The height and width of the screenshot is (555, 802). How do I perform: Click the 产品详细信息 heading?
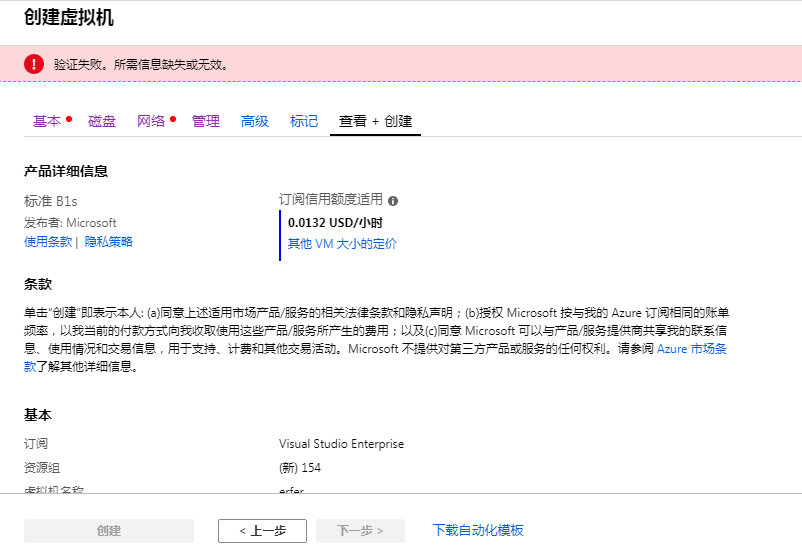(x=66, y=171)
